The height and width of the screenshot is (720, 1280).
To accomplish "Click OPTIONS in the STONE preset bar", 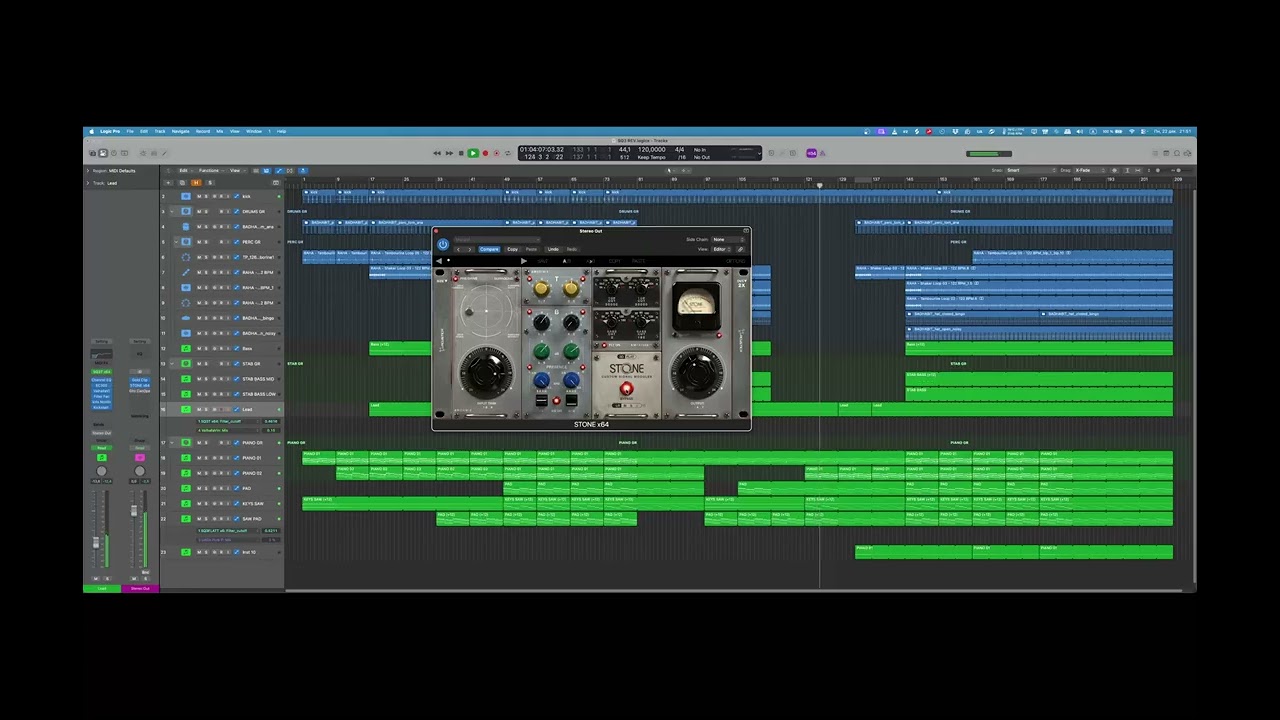I will 736,261.
